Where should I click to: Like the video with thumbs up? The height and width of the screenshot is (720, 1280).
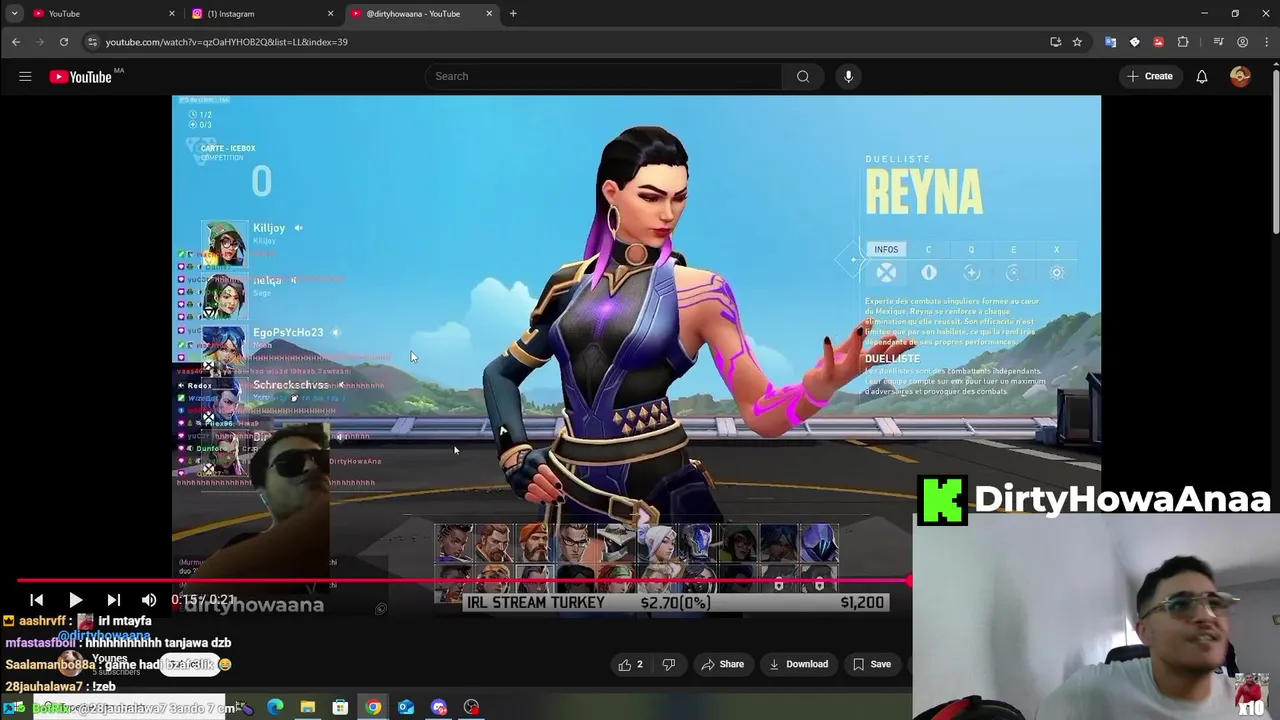coord(630,664)
